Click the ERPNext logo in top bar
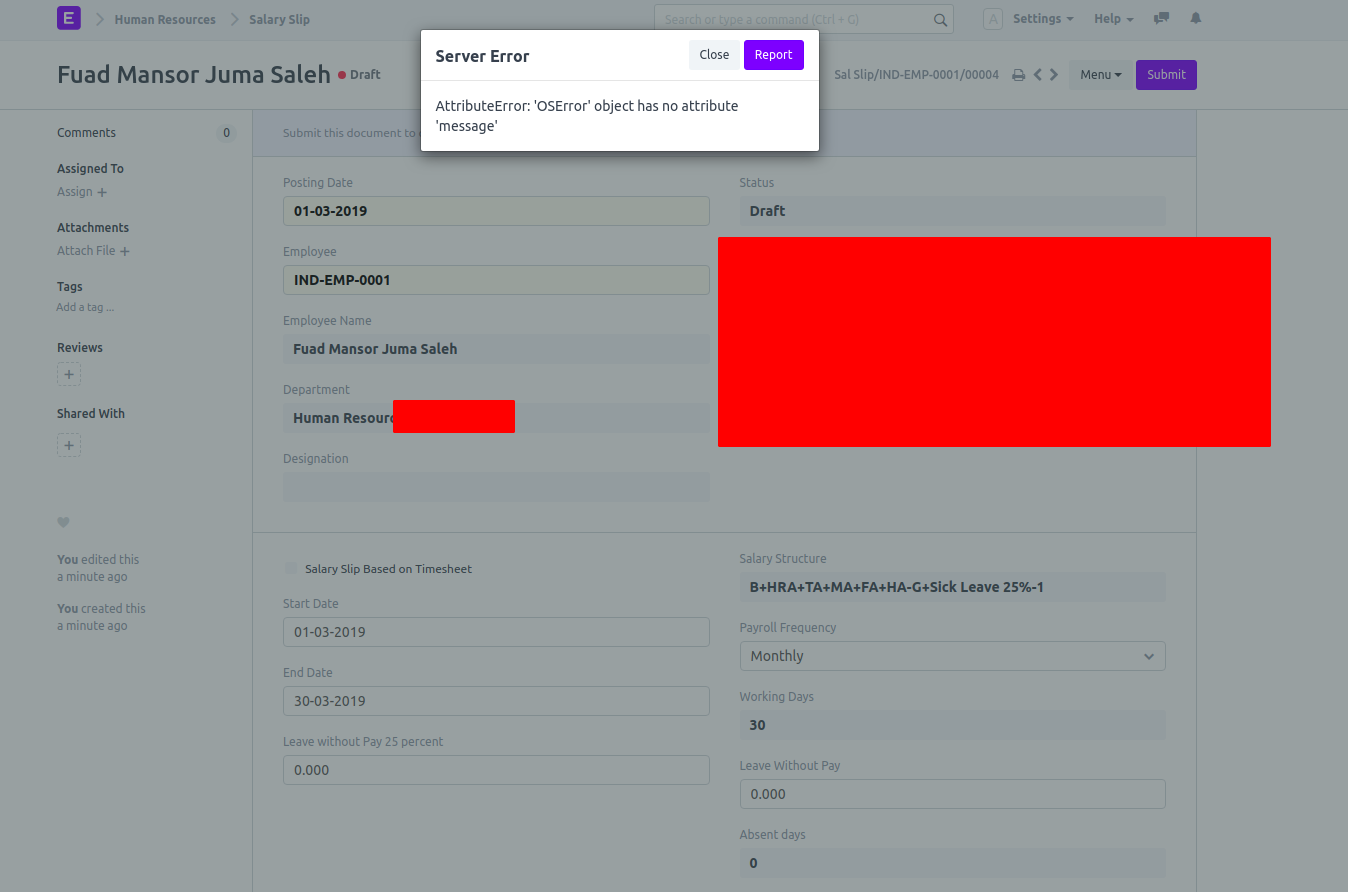The width and height of the screenshot is (1348, 892). (x=68, y=18)
